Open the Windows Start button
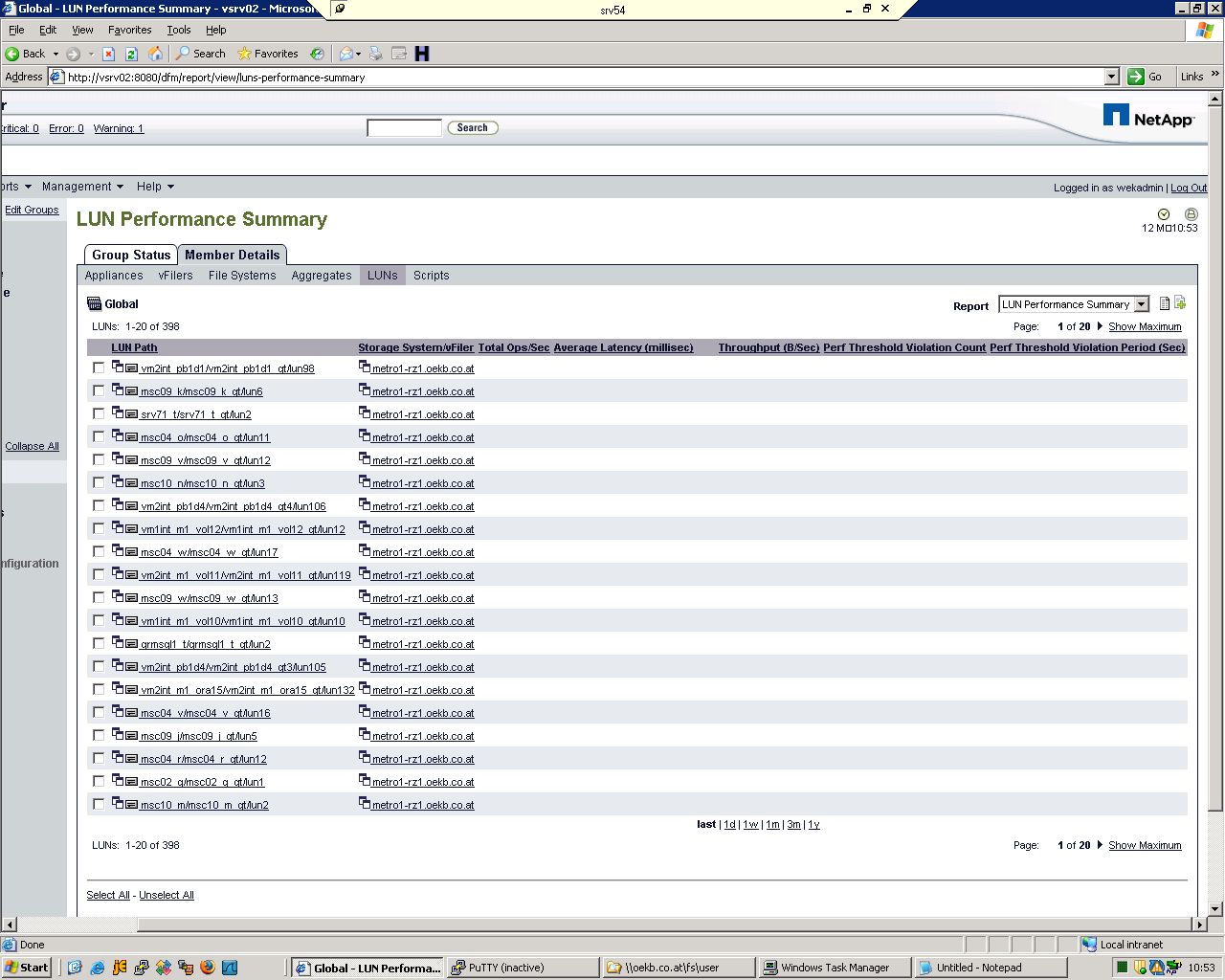The width and height of the screenshot is (1225, 980). coord(27,968)
